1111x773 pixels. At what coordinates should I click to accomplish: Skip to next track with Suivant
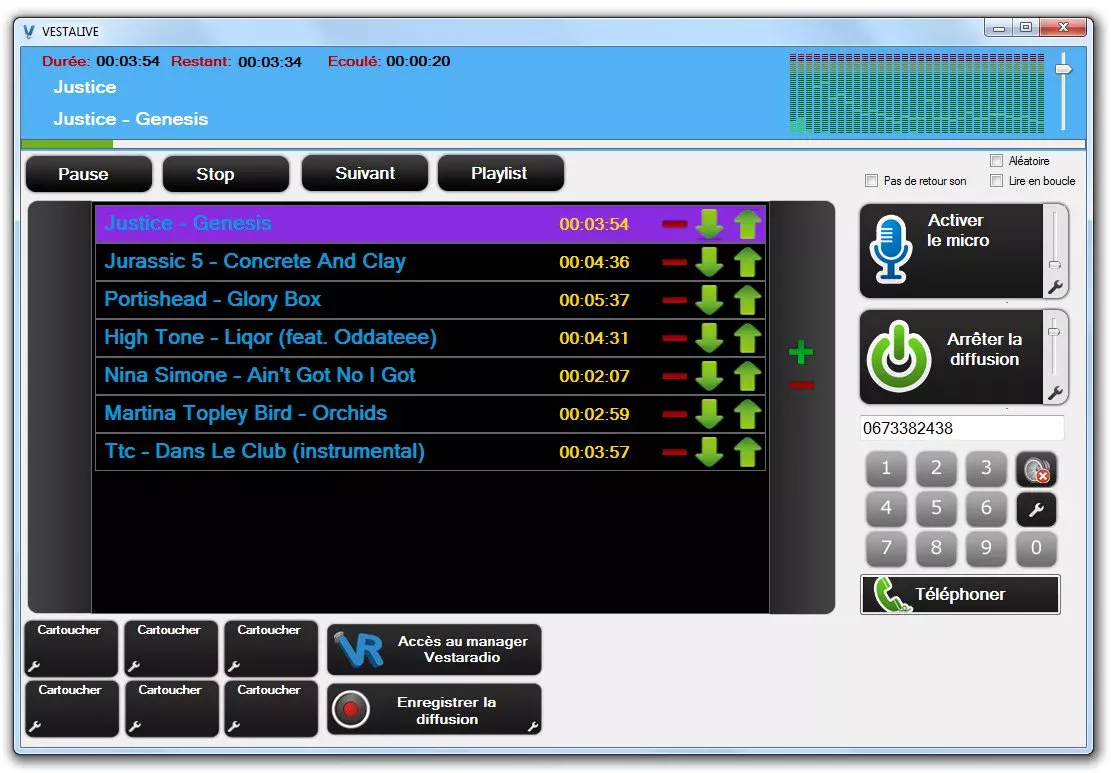tap(365, 173)
